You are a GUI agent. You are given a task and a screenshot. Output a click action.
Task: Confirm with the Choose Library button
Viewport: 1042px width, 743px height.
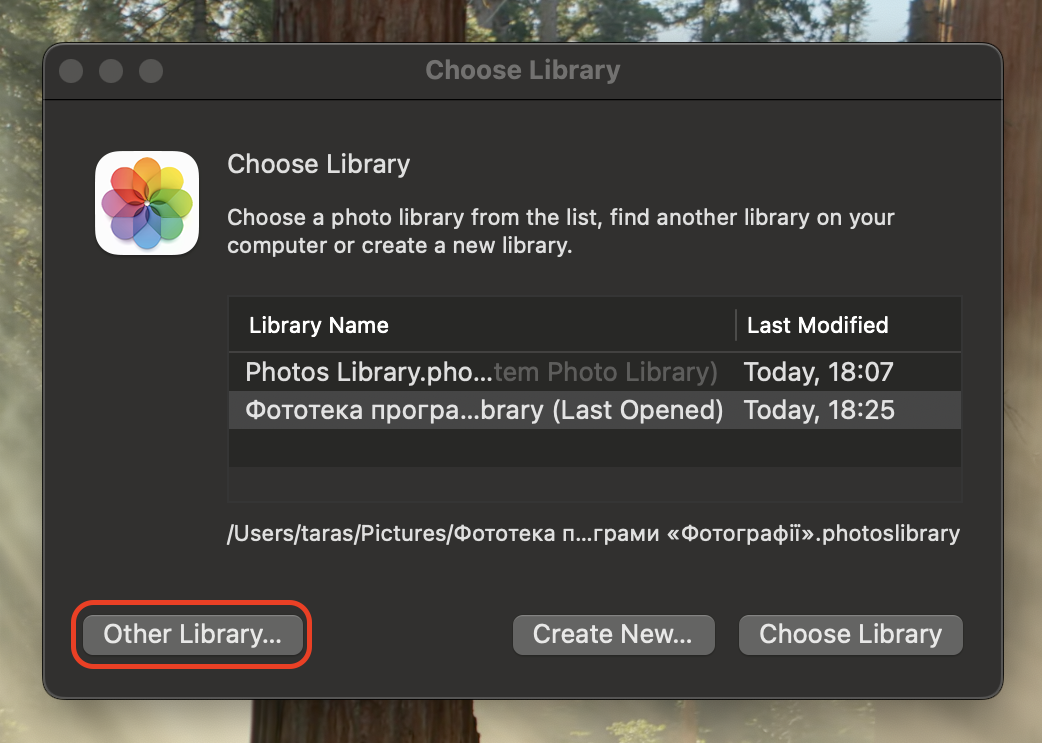(x=849, y=634)
